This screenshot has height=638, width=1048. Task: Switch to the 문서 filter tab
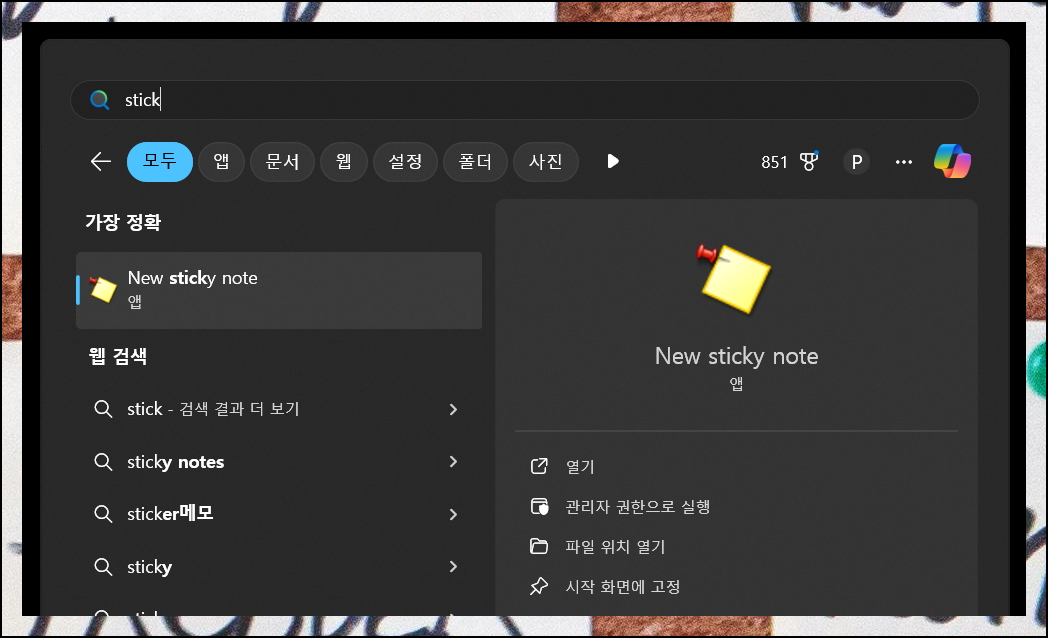(x=282, y=162)
